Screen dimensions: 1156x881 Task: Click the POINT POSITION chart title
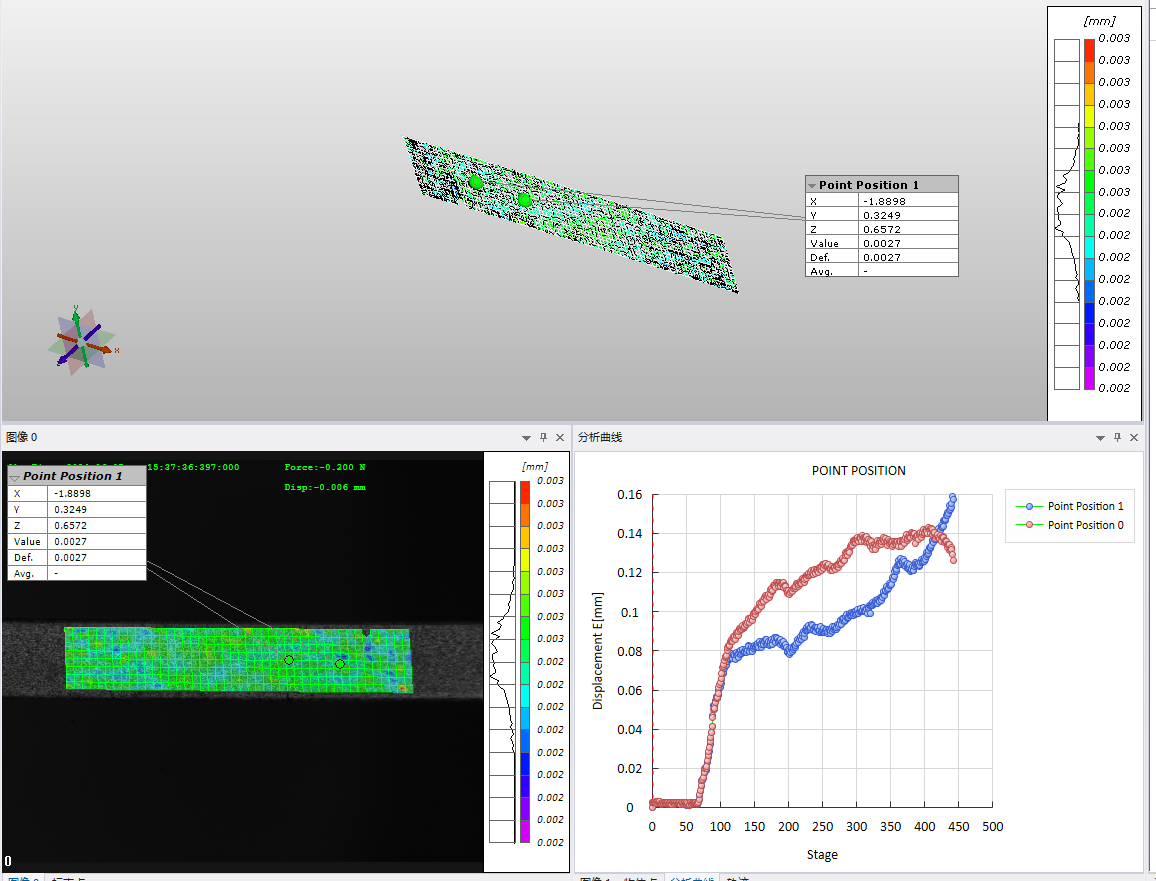click(x=858, y=471)
